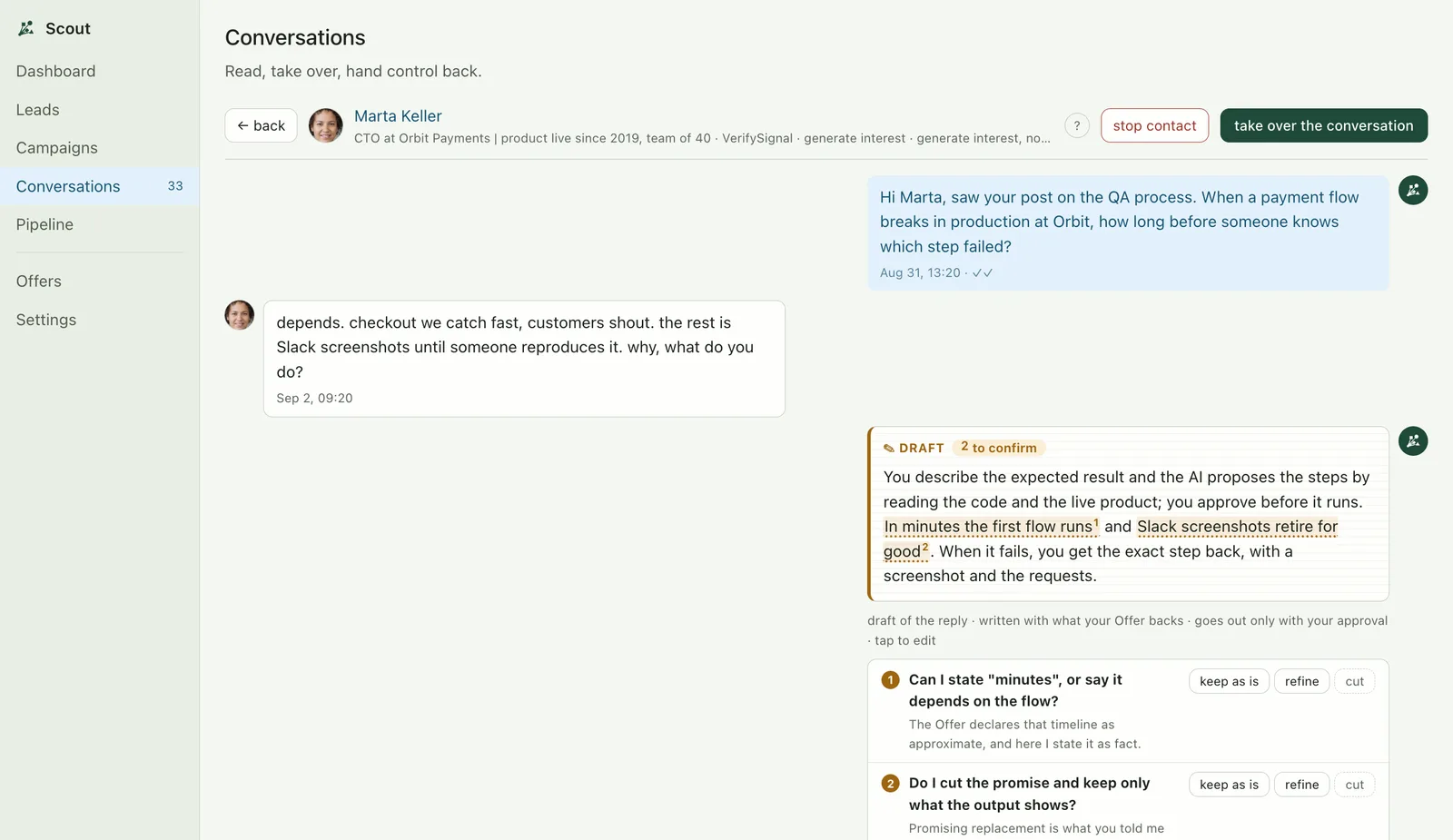Click cut for the promise question
The width and height of the screenshot is (1453, 840).
pyautogui.click(x=1354, y=785)
